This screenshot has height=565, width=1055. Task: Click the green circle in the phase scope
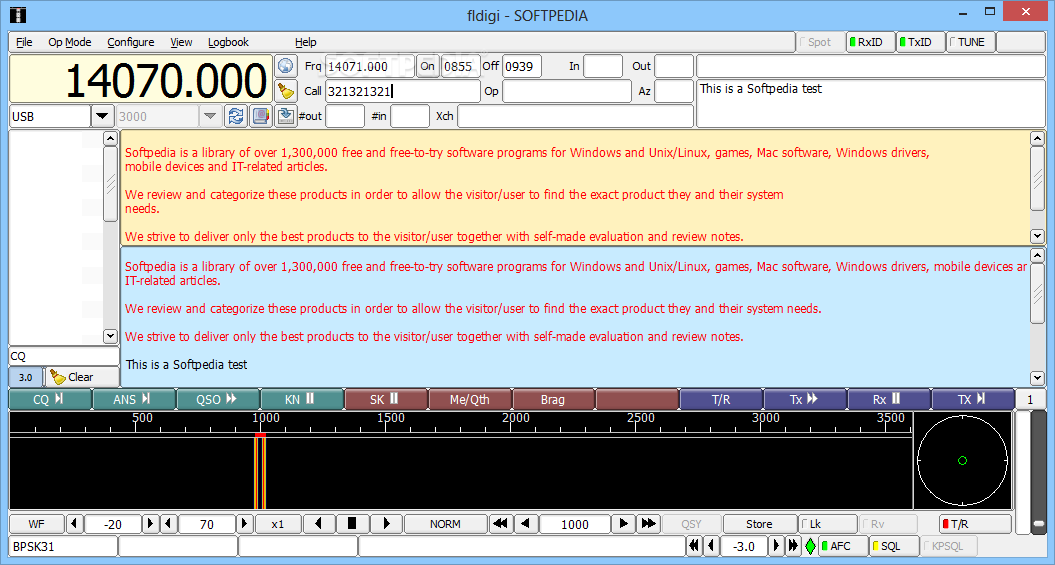pyautogui.click(x=962, y=461)
